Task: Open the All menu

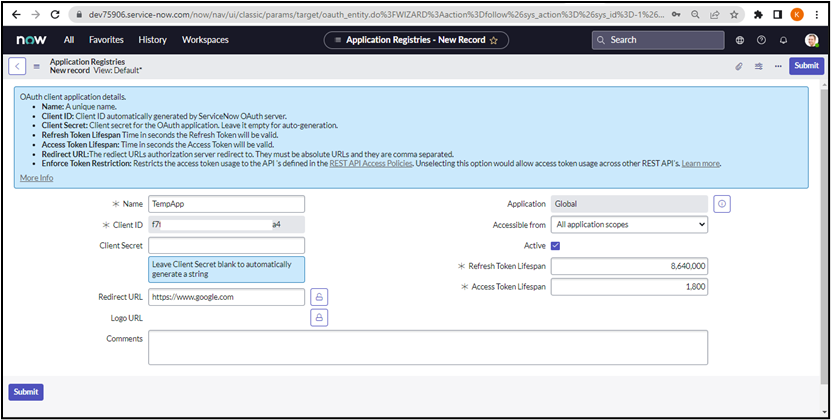Action: [69, 40]
